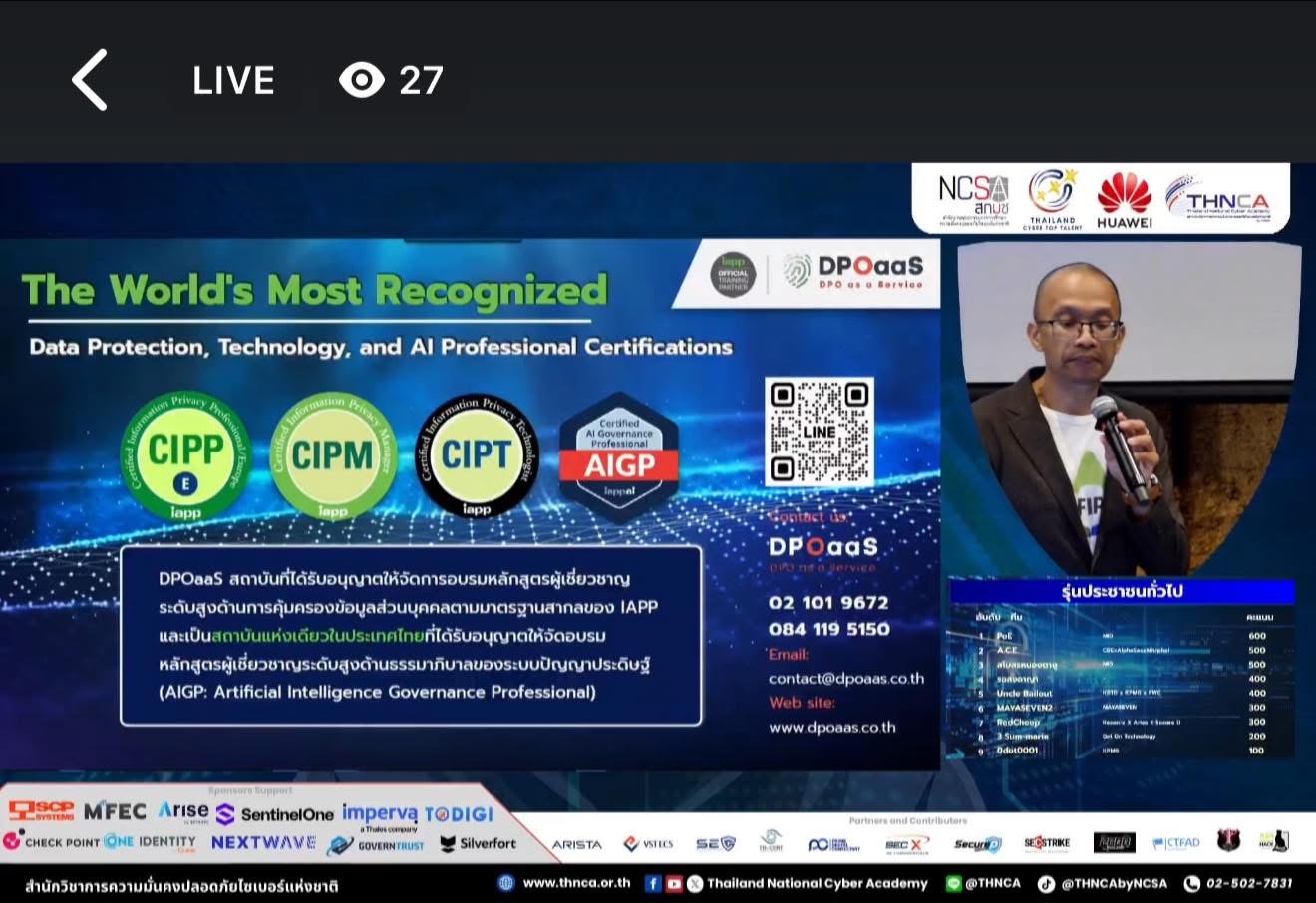Click the Secure D partner logo

click(x=977, y=844)
